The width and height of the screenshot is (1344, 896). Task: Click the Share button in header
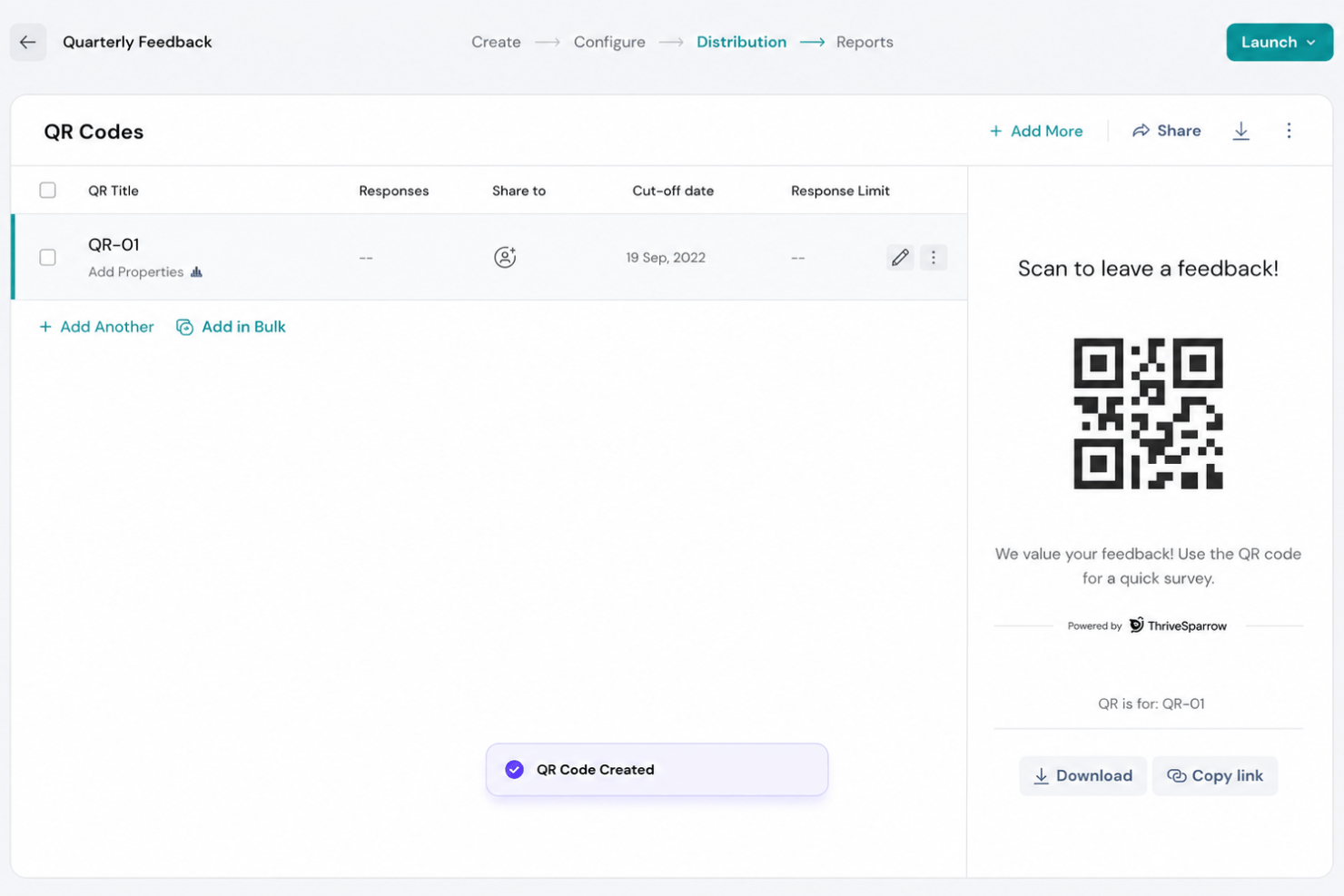click(1167, 131)
